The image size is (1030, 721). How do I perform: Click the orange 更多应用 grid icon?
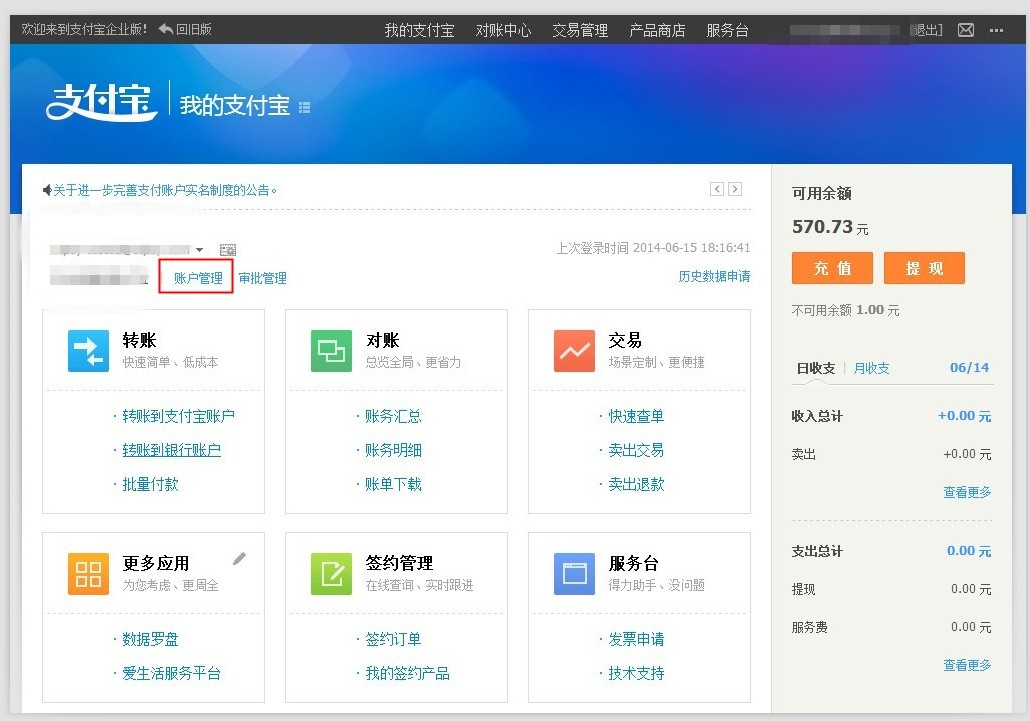[89, 574]
